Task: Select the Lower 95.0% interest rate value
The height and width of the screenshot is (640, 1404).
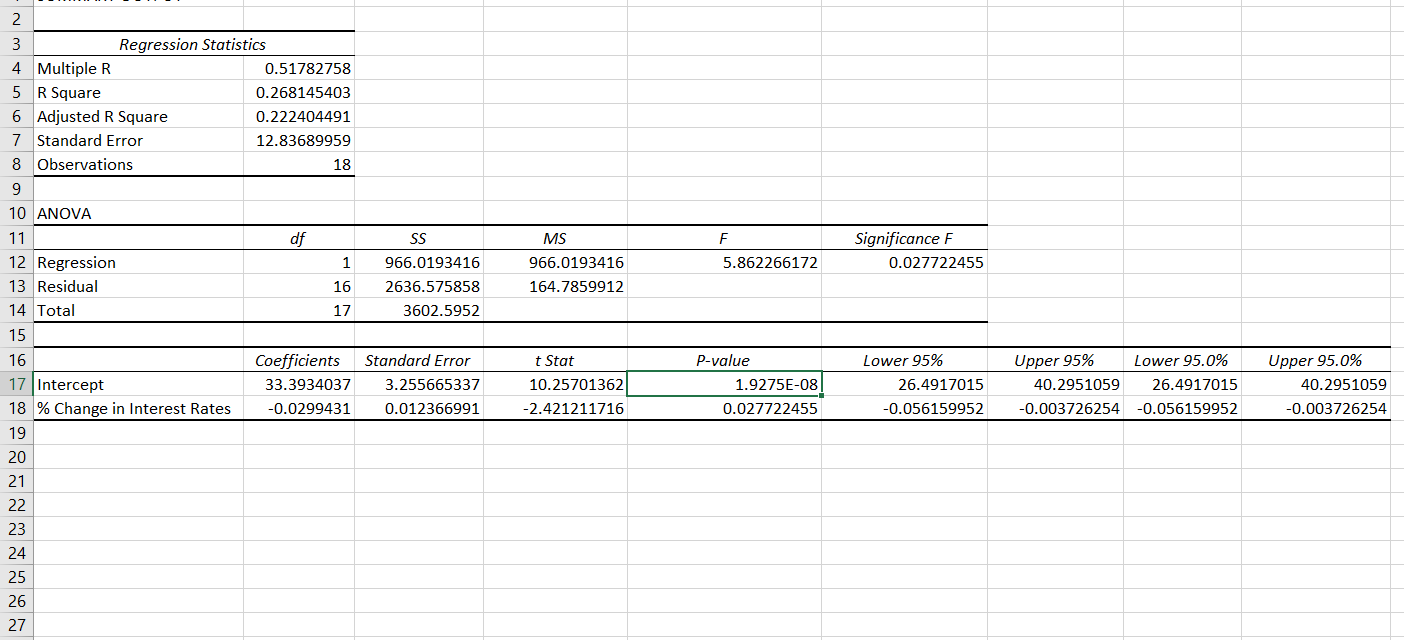Action: coord(1181,408)
